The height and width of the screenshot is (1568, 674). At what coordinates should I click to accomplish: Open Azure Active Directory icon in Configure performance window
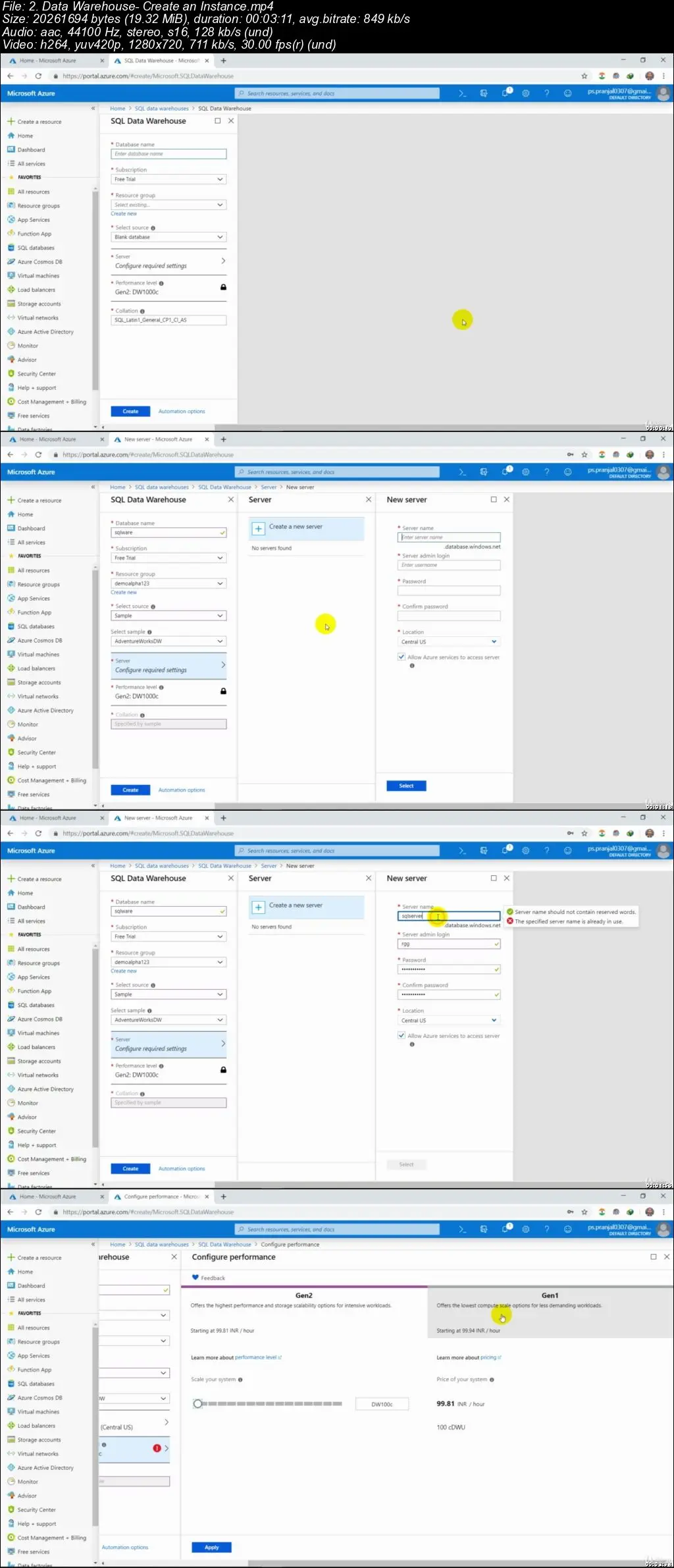tap(11, 1467)
